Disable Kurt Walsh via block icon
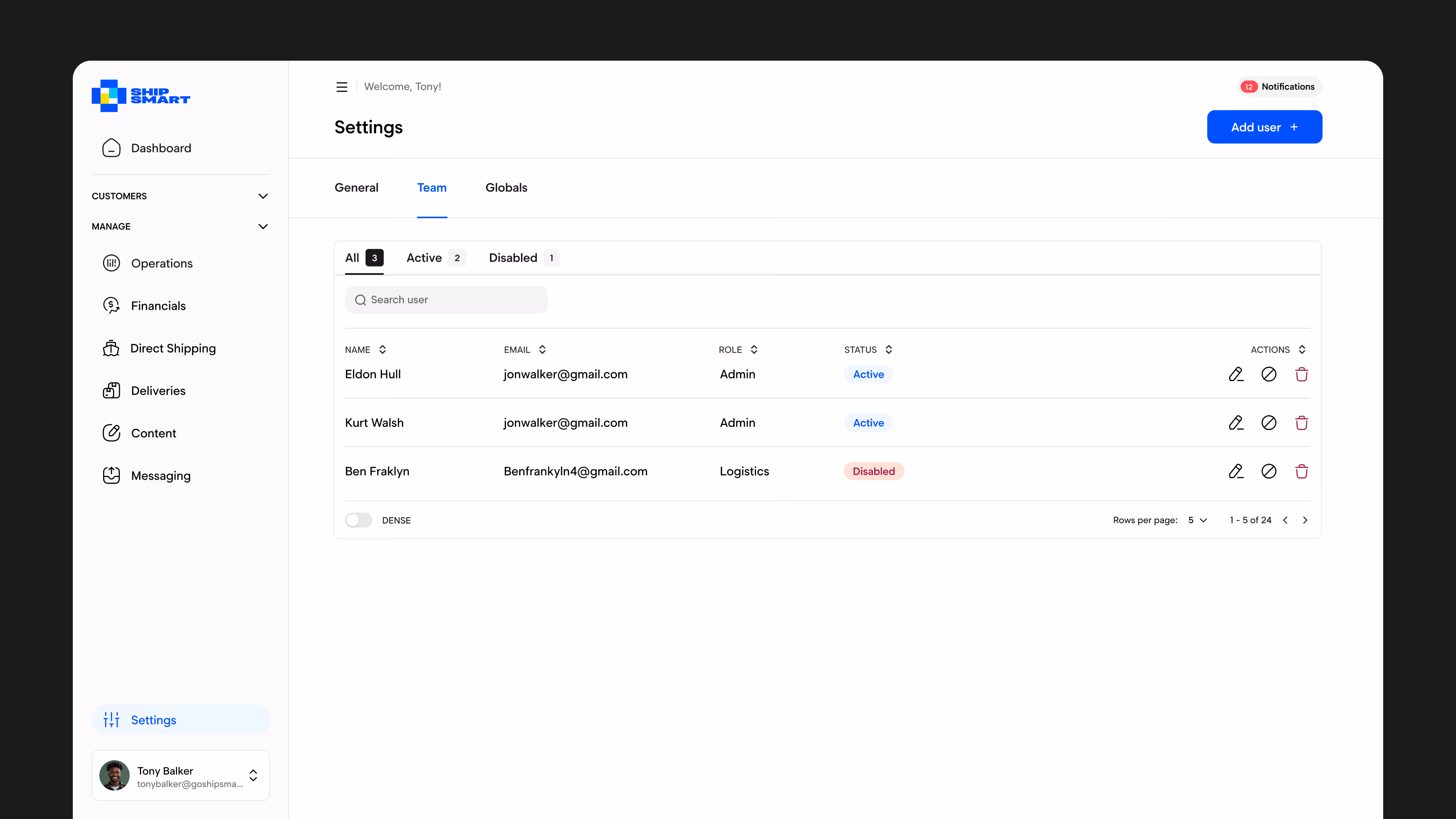Screen dimensions: 1456x819 click(x=1268, y=423)
